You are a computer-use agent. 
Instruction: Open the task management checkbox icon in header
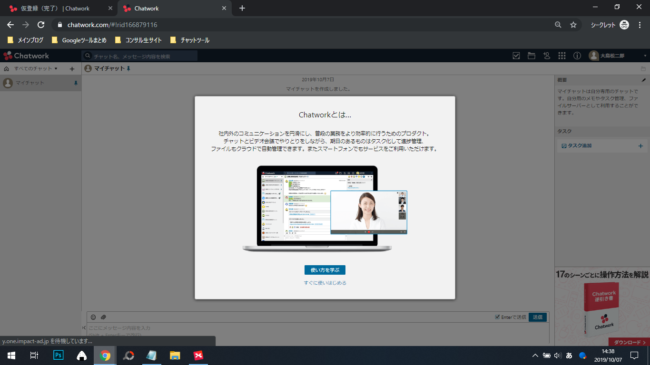516,56
